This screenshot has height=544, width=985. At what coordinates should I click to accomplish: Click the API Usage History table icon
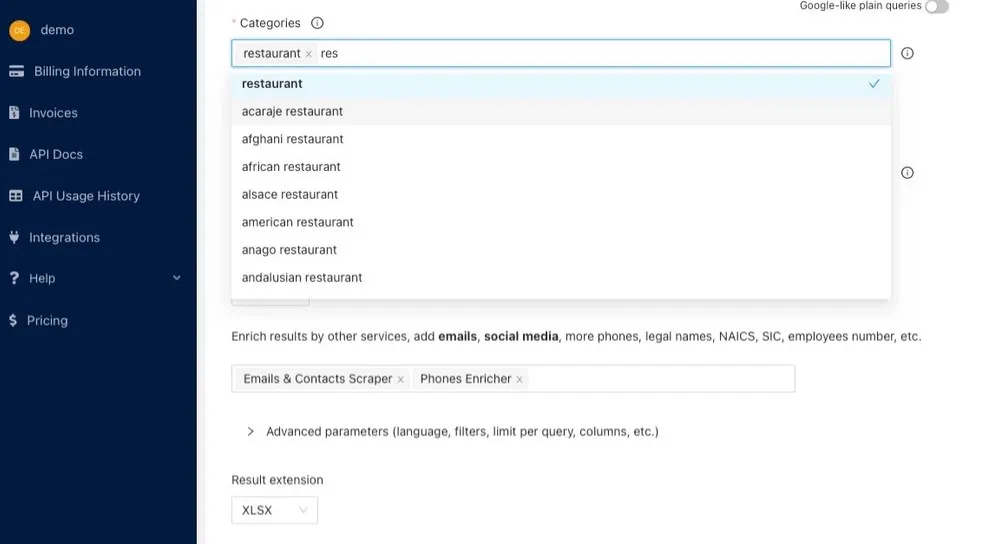(x=16, y=196)
